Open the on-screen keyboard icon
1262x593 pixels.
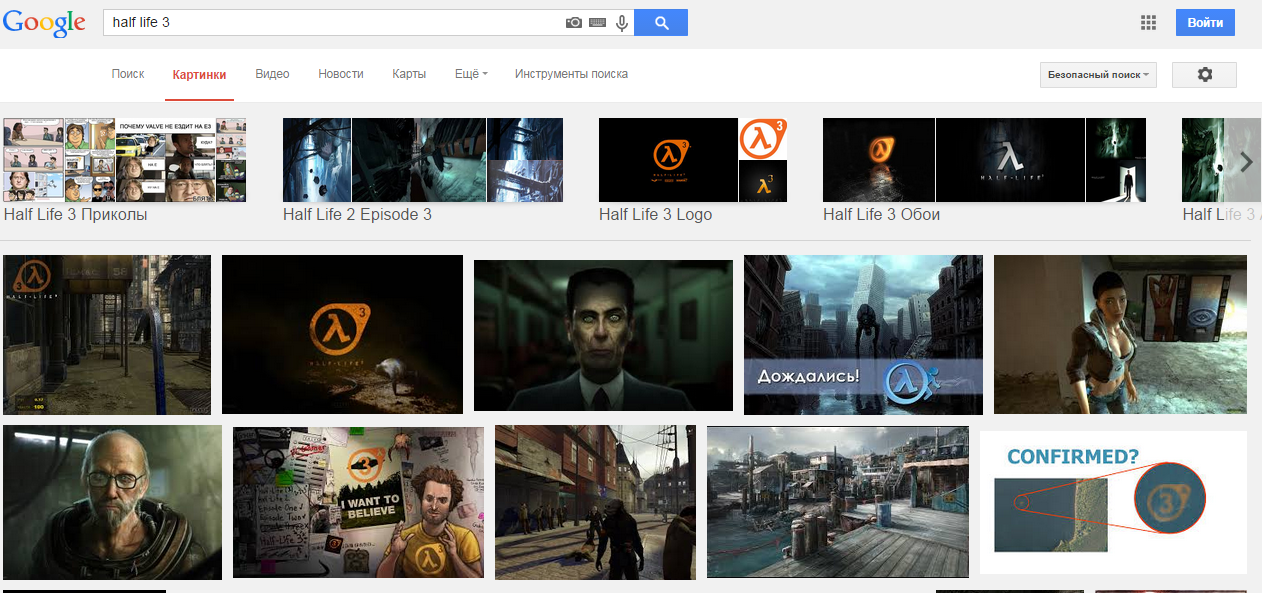pyautogui.click(x=598, y=22)
